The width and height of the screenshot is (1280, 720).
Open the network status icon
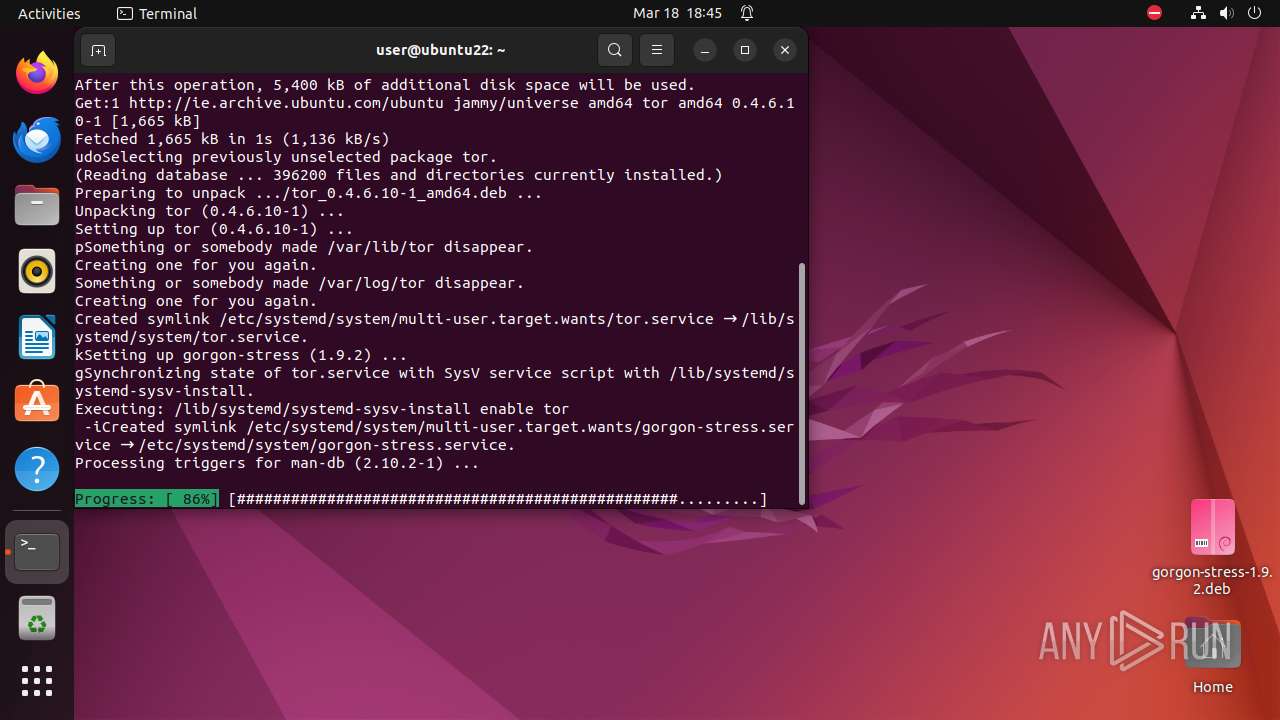(x=1199, y=14)
